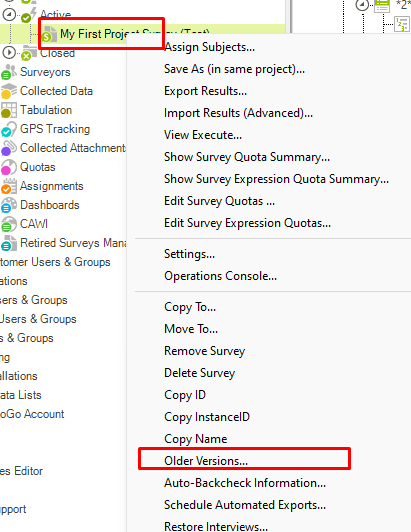Collapse the tree node in right panel
411x532 pixels.
click(x=362, y=5)
